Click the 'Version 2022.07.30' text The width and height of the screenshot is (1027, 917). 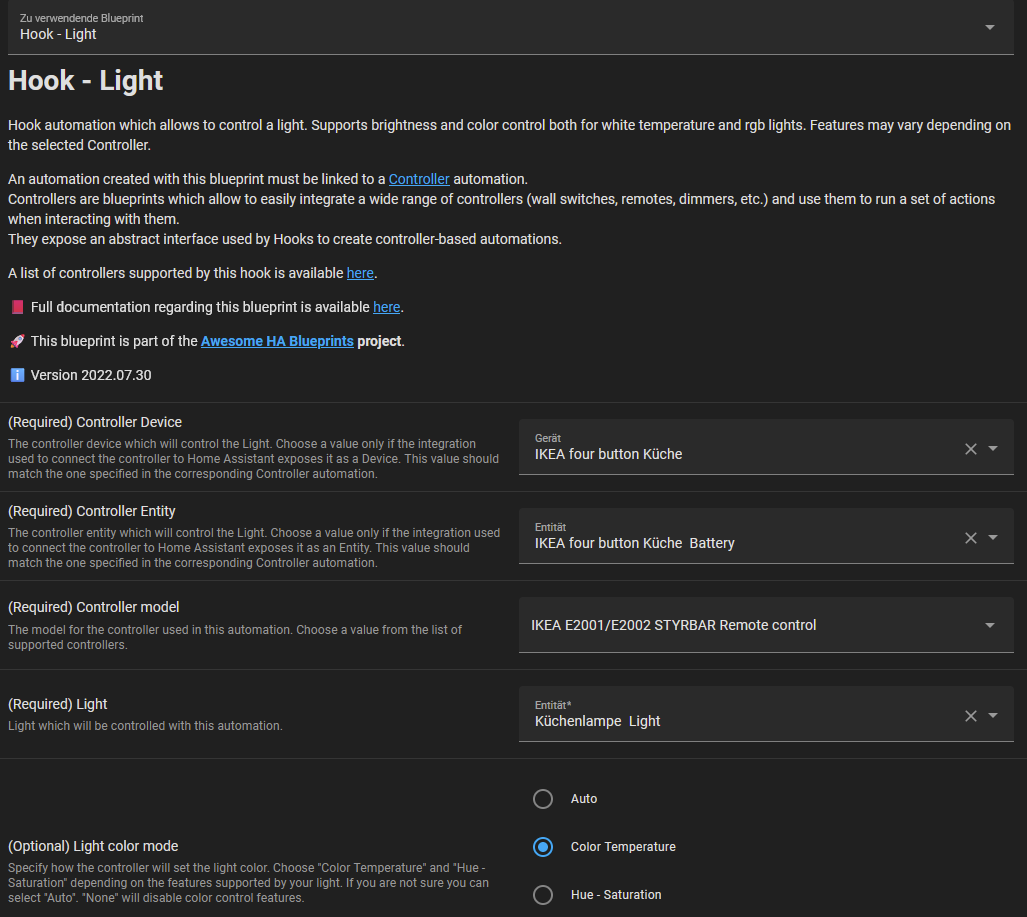tap(91, 375)
